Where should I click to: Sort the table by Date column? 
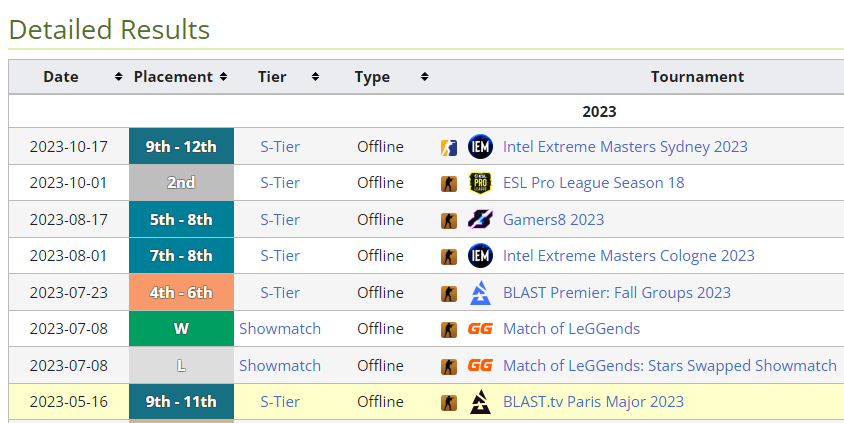coord(119,77)
